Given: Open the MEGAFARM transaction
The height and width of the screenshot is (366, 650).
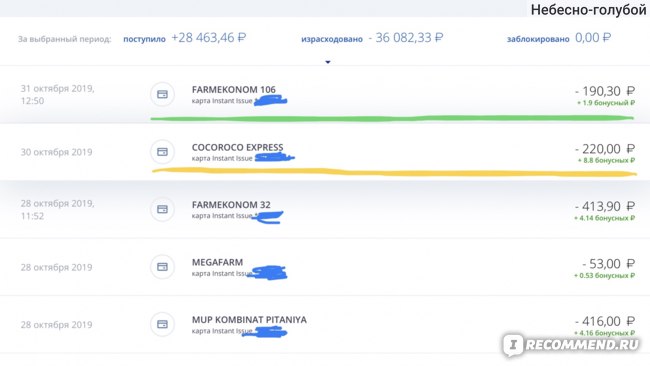Looking at the screenshot, I should coord(325,267).
